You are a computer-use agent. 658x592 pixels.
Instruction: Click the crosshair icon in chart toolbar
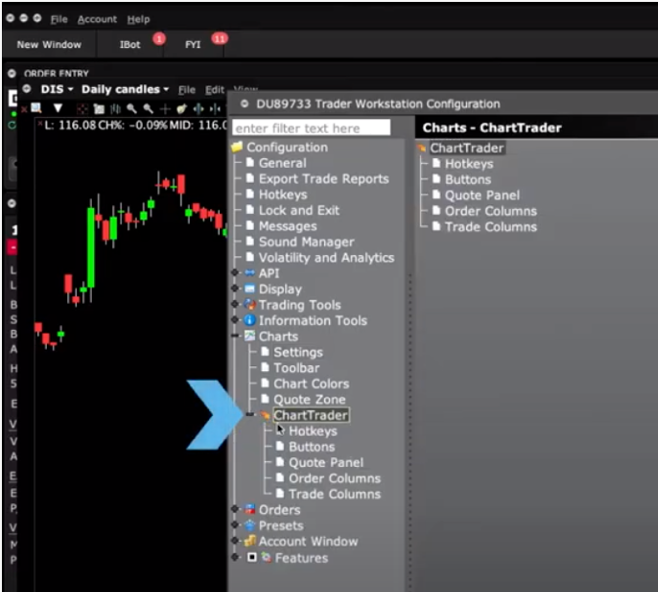165,108
